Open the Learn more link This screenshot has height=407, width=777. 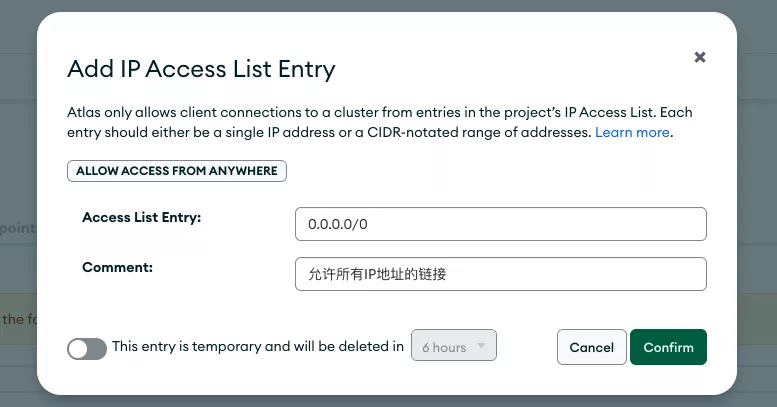[632, 132]
